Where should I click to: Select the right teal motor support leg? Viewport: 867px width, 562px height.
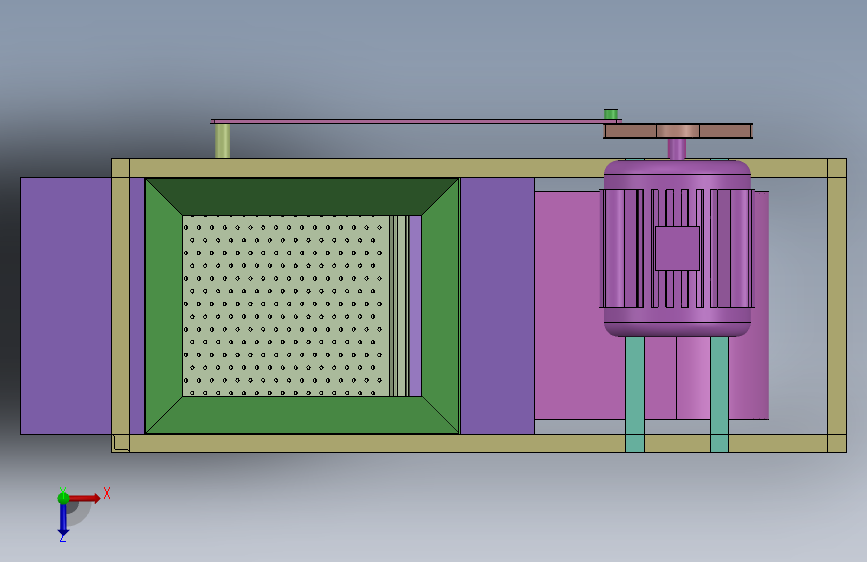click(x=719, y=394)
